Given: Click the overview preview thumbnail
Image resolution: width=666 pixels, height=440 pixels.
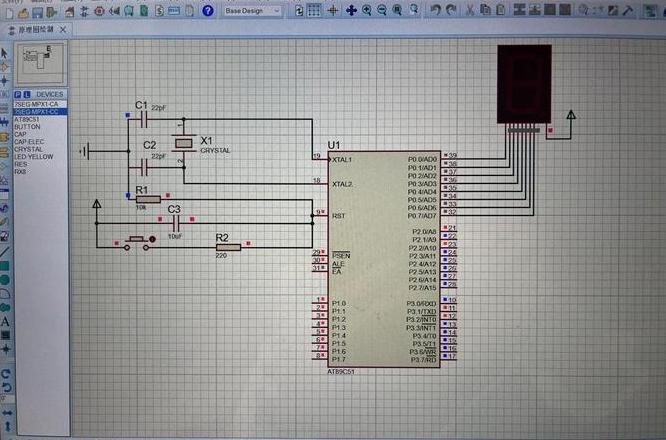Looking at the screenshot, I should [x=41, y=63].
